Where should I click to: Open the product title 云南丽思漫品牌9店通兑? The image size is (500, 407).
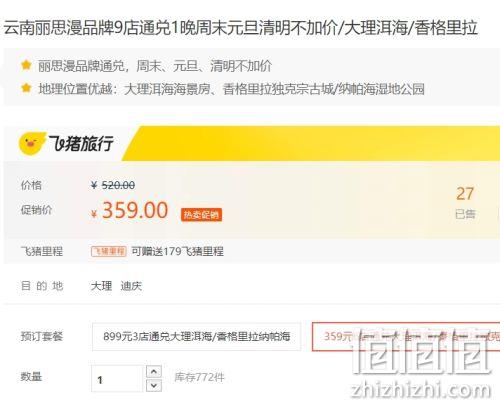click(x=241, y=28)
